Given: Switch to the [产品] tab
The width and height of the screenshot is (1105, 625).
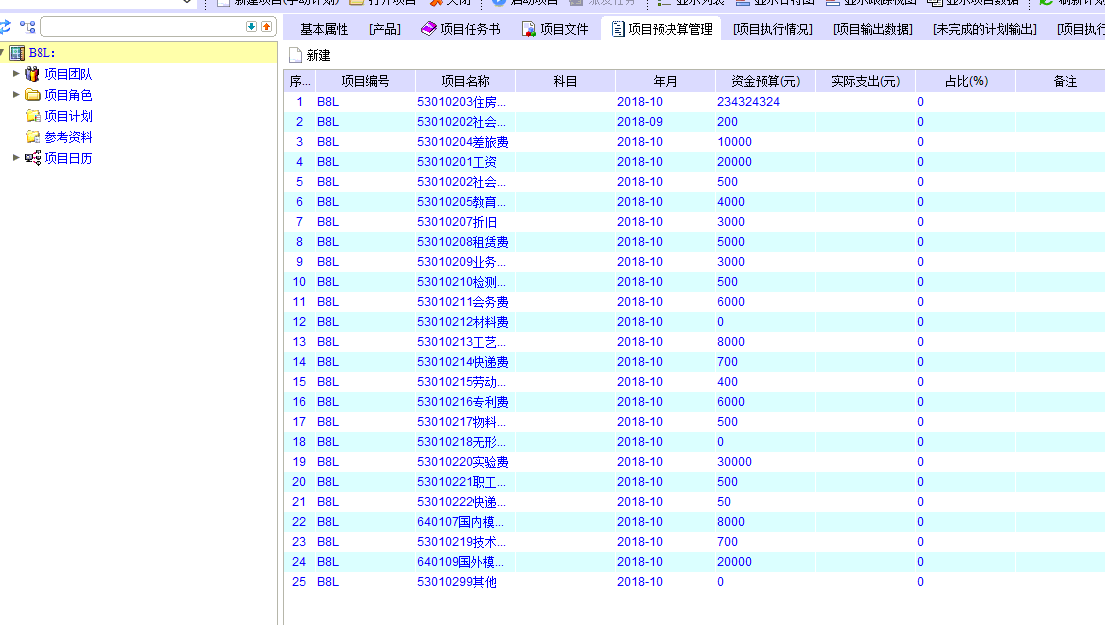Looking at the screenshot, I should (385, 29).
